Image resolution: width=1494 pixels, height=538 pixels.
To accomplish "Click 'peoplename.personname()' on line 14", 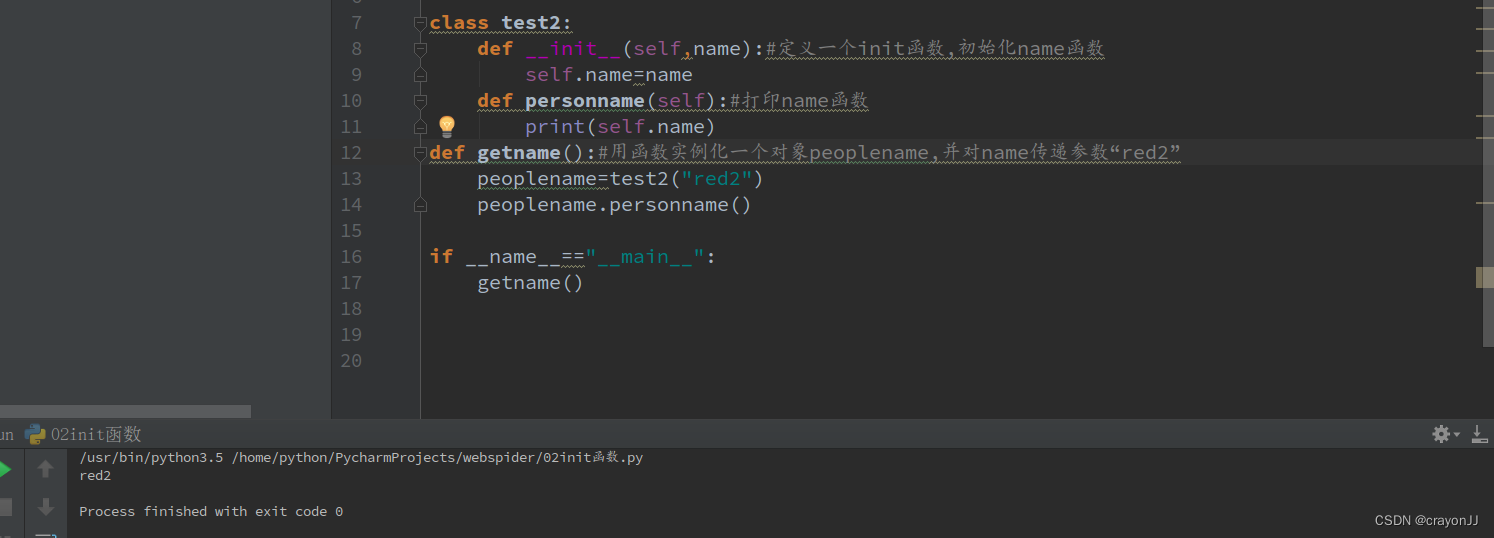I will [x=614, y=205].
